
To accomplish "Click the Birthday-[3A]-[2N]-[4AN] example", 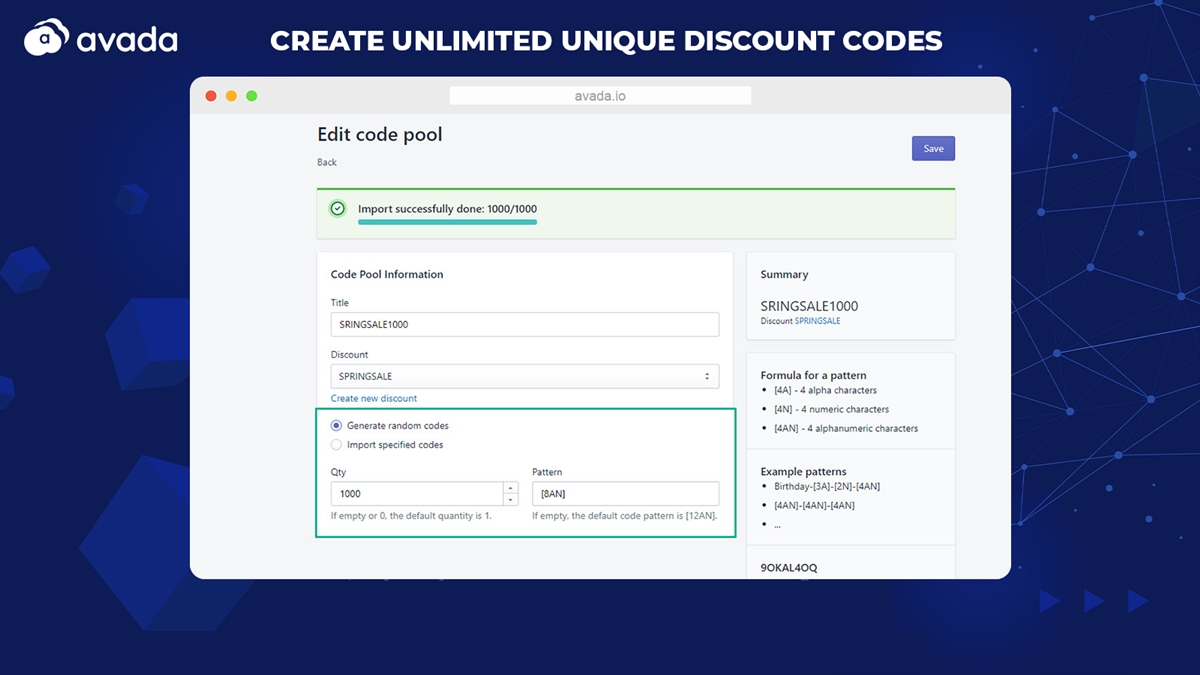I will pos(827,486).
